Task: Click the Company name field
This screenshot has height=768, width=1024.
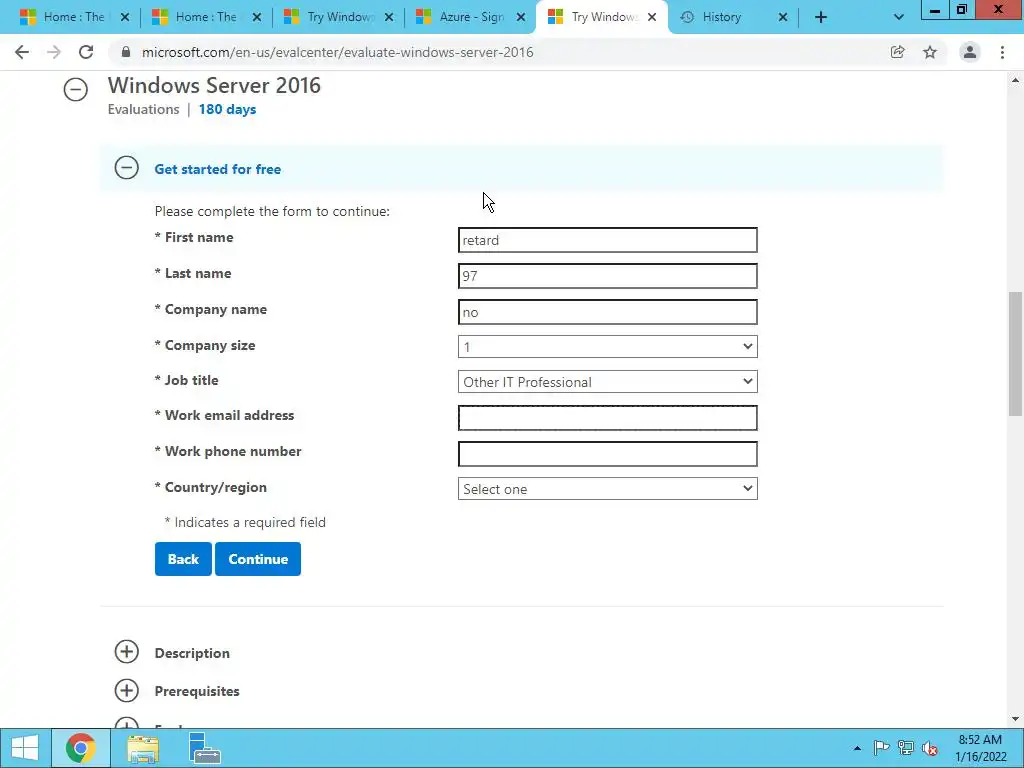Action: (x=607, y=312)
